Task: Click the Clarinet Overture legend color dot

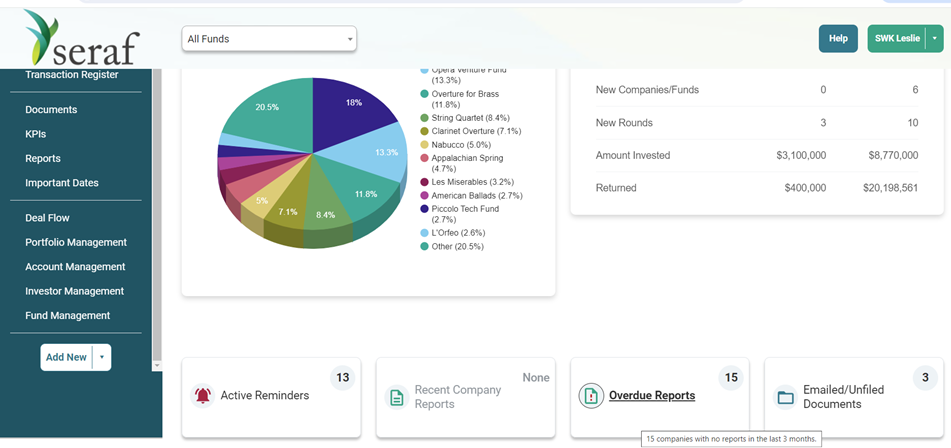Action: 425,131
